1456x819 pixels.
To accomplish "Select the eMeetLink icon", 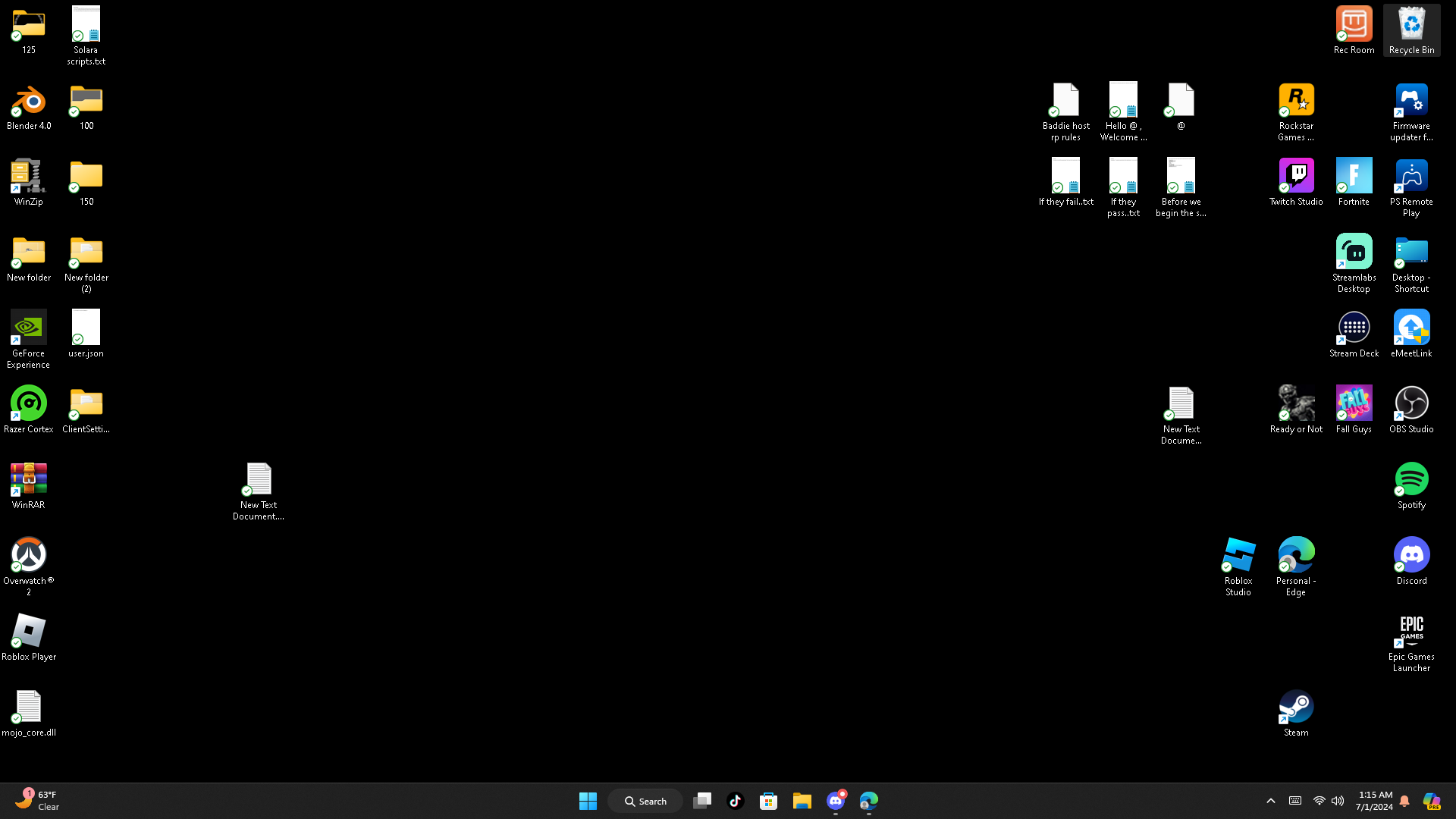I will pos(1412,335).
